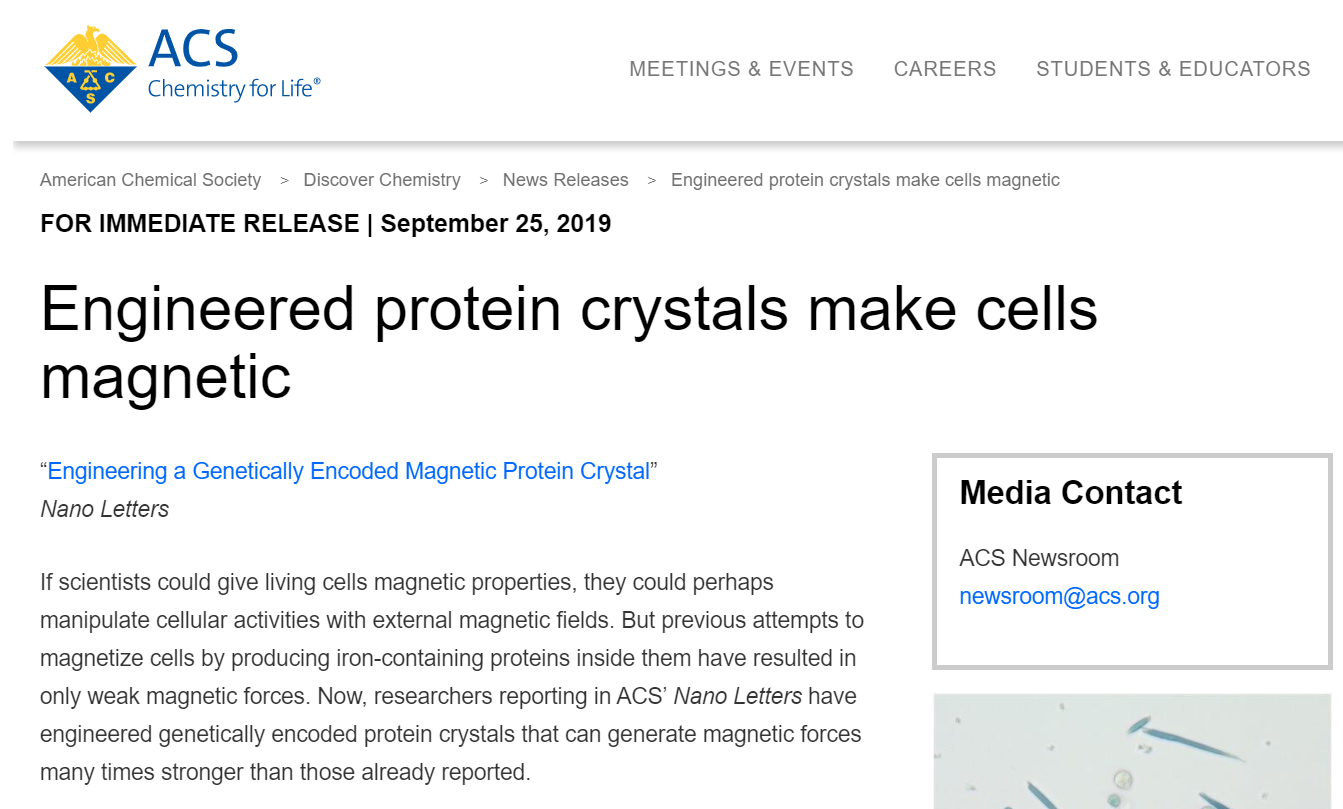Viewport: 1343px width, 809px height.
Task: Click the article headline about magnetic cells
Action: (x=568, y=342)
